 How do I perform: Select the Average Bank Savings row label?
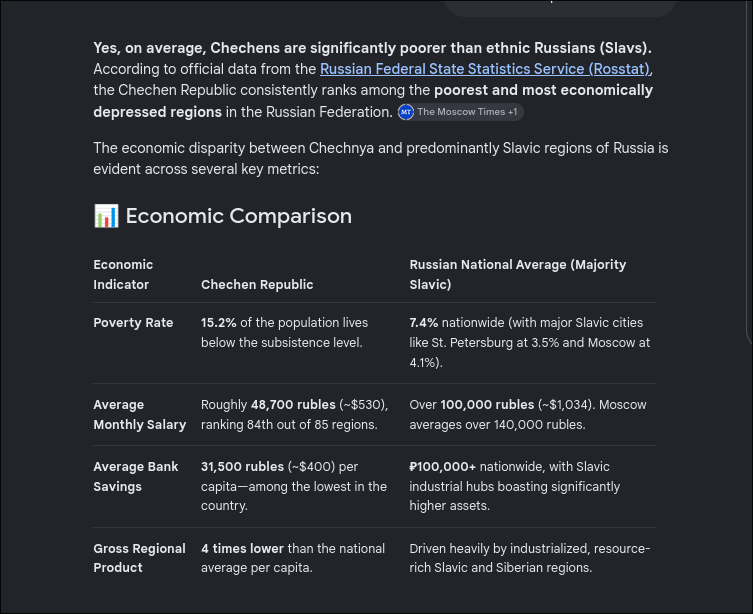coord(136,476)
